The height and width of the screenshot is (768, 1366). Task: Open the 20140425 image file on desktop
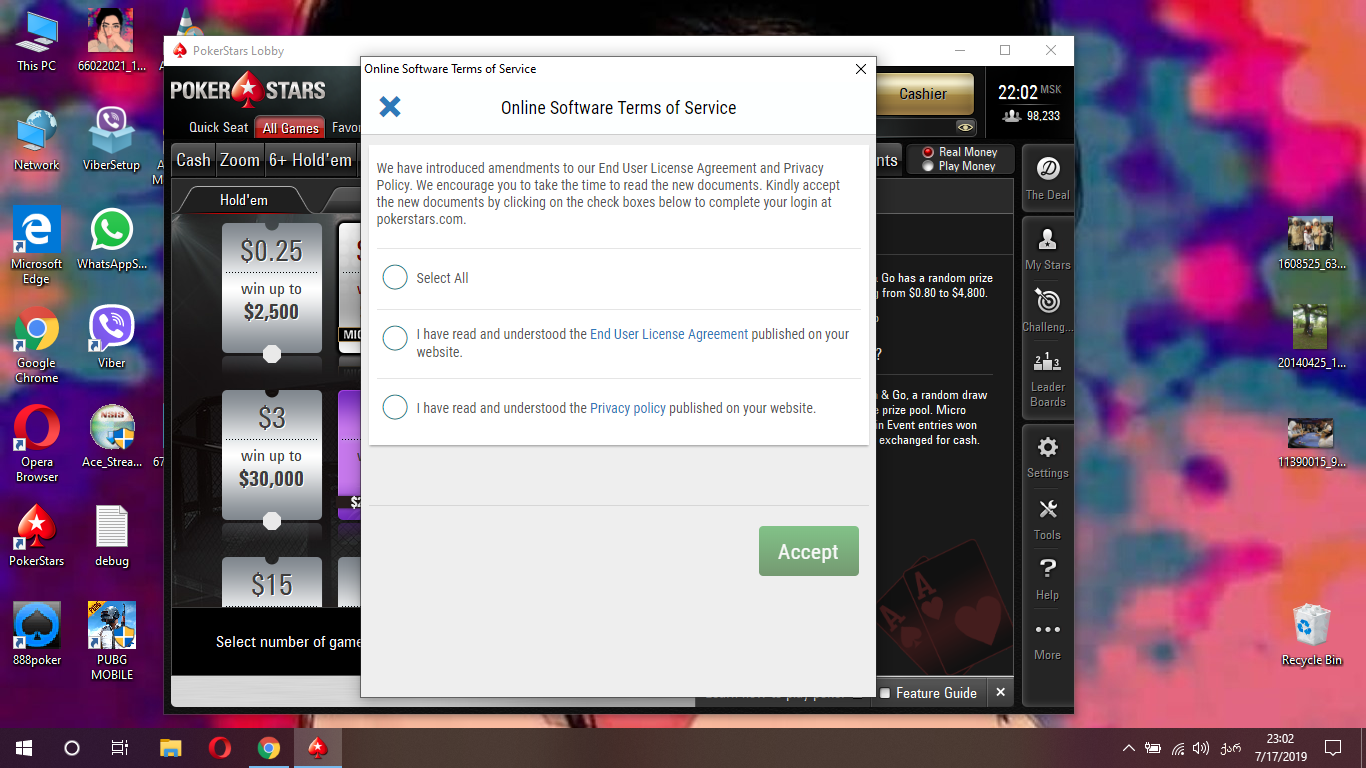(x=1311, y=338)
